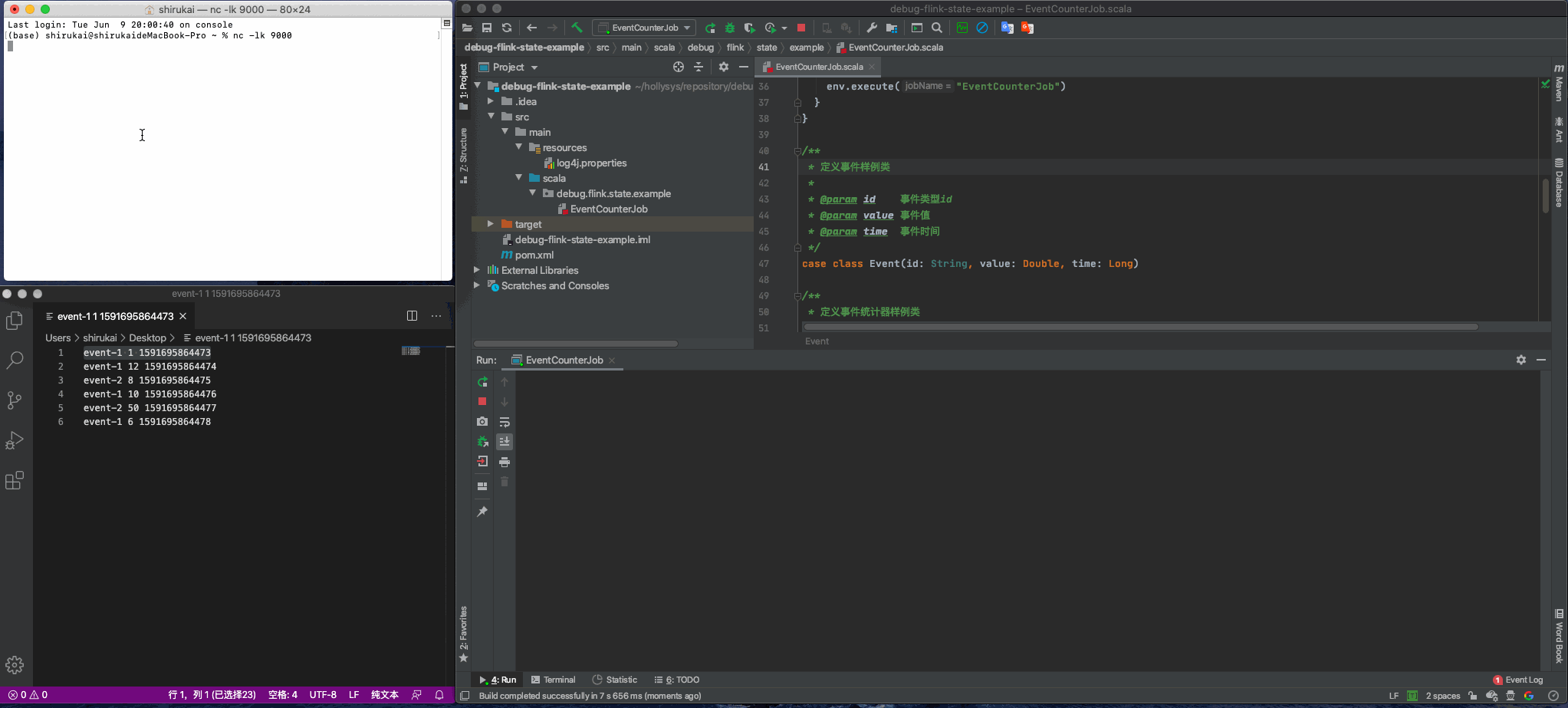Click VS Code split editor icon

point(412,316)
